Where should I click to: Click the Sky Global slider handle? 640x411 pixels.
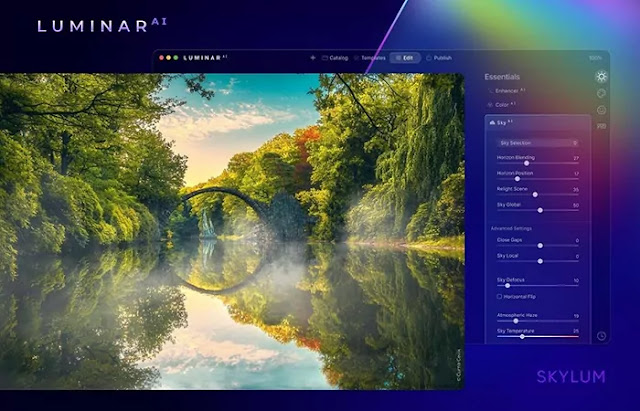[x=540, y=210]
